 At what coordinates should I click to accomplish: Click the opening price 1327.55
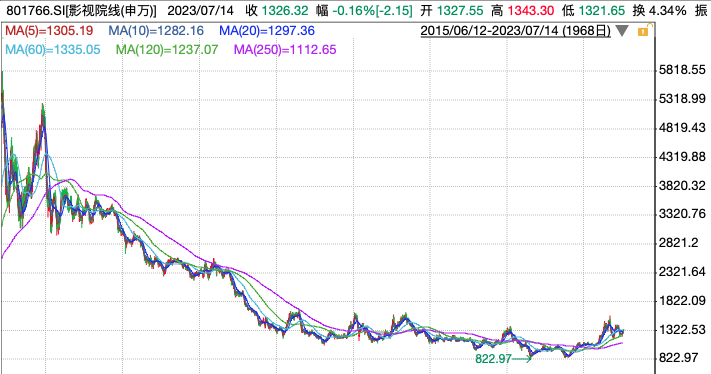tap(460, 10)
